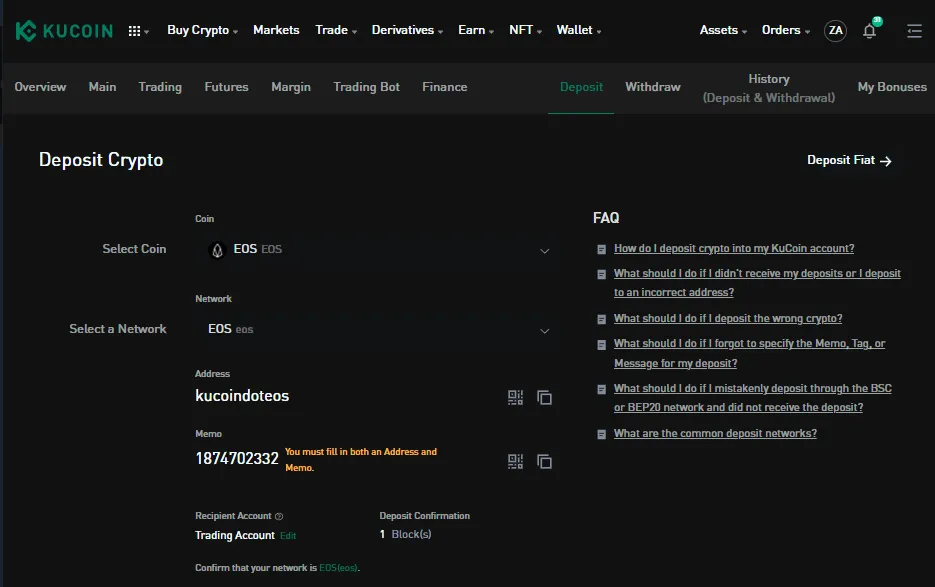Viewport: 935px width, 587px height.
Task: Go to Markets
Action: click(276, 30)
